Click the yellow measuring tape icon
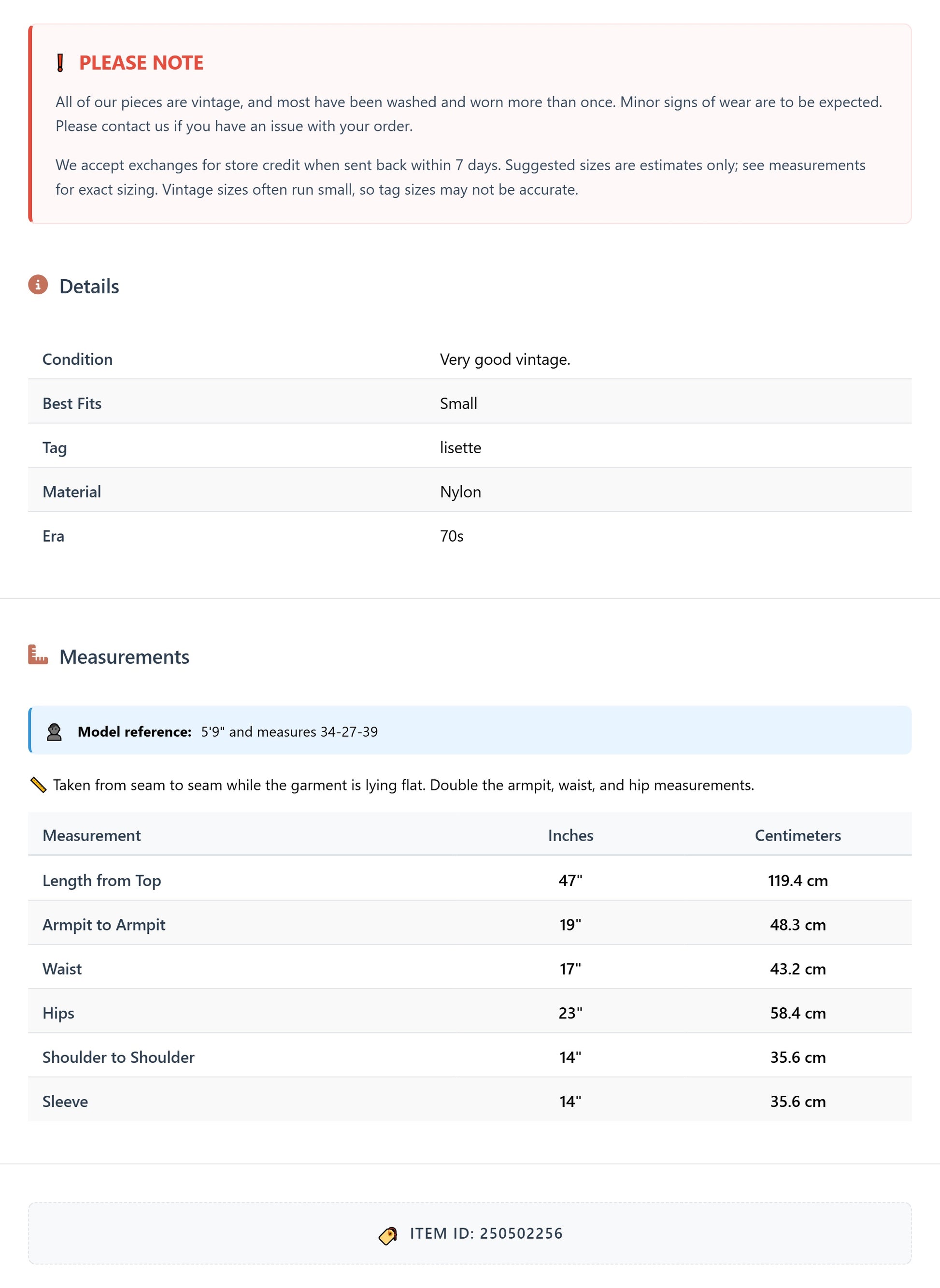 (x=38, y=785)
